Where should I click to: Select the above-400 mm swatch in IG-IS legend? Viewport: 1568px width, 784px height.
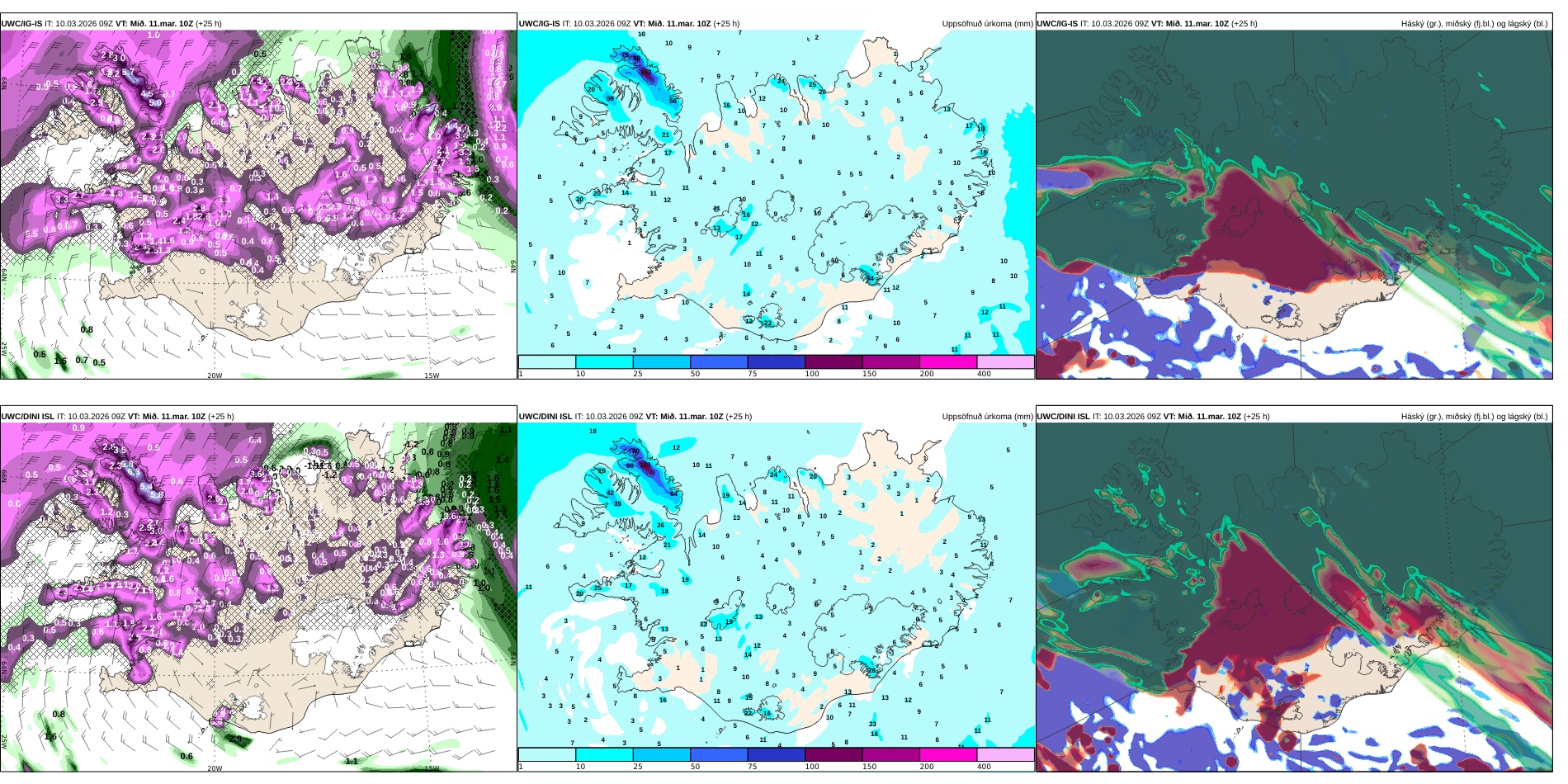pyautogui.click(x=1006, y=361)
